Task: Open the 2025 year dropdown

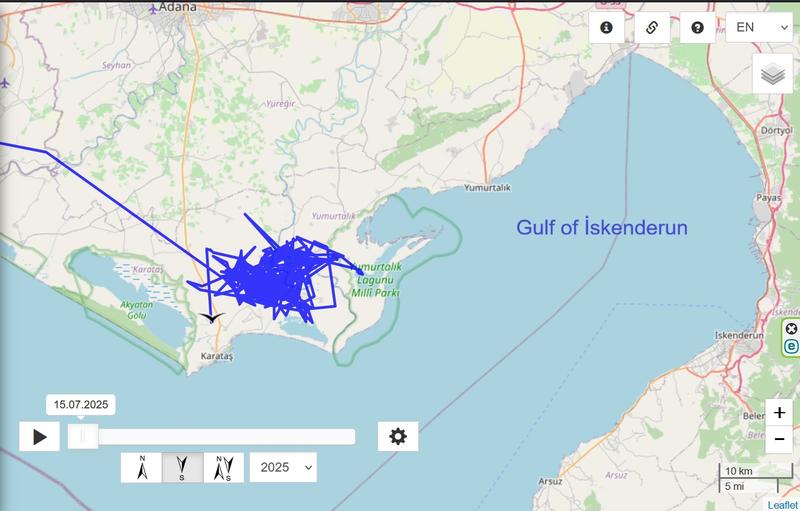Action: click(283, 468)
